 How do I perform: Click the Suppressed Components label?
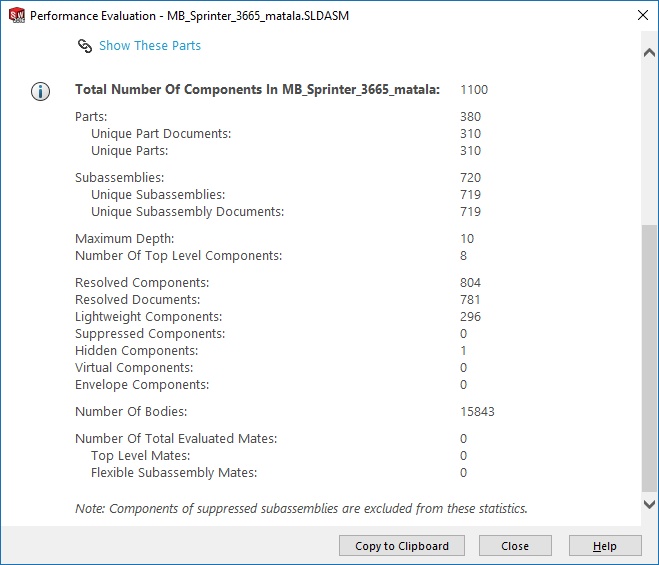click(150, 333)
